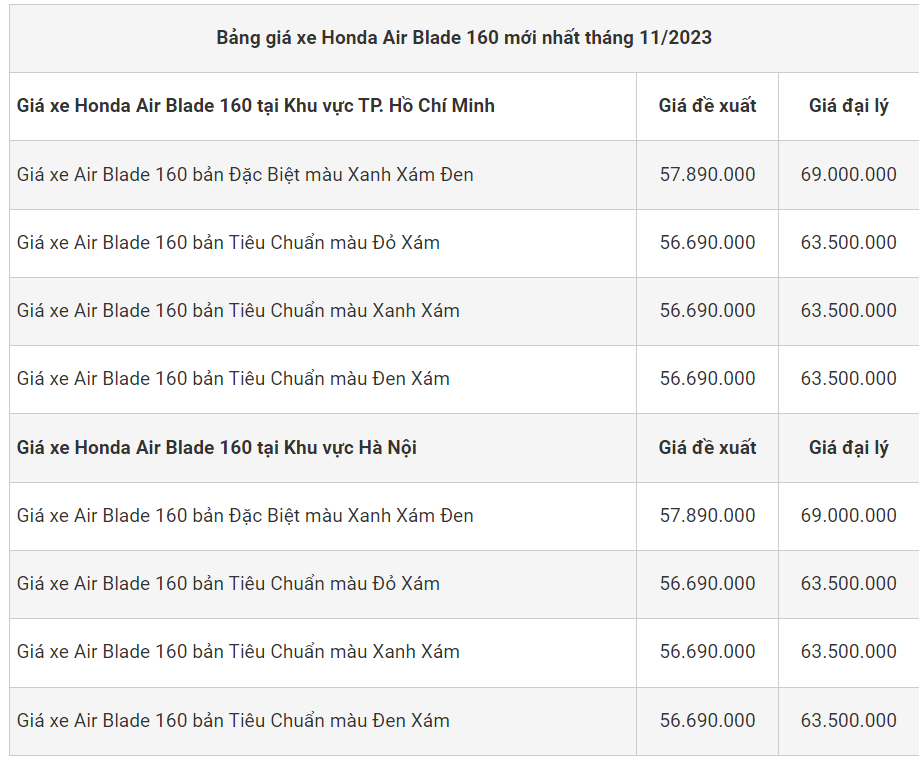Click the 57.890.000 suggested price in Hồ Chí Minh section
Screen dimensions: 922x762
click(x=707, y=175)
